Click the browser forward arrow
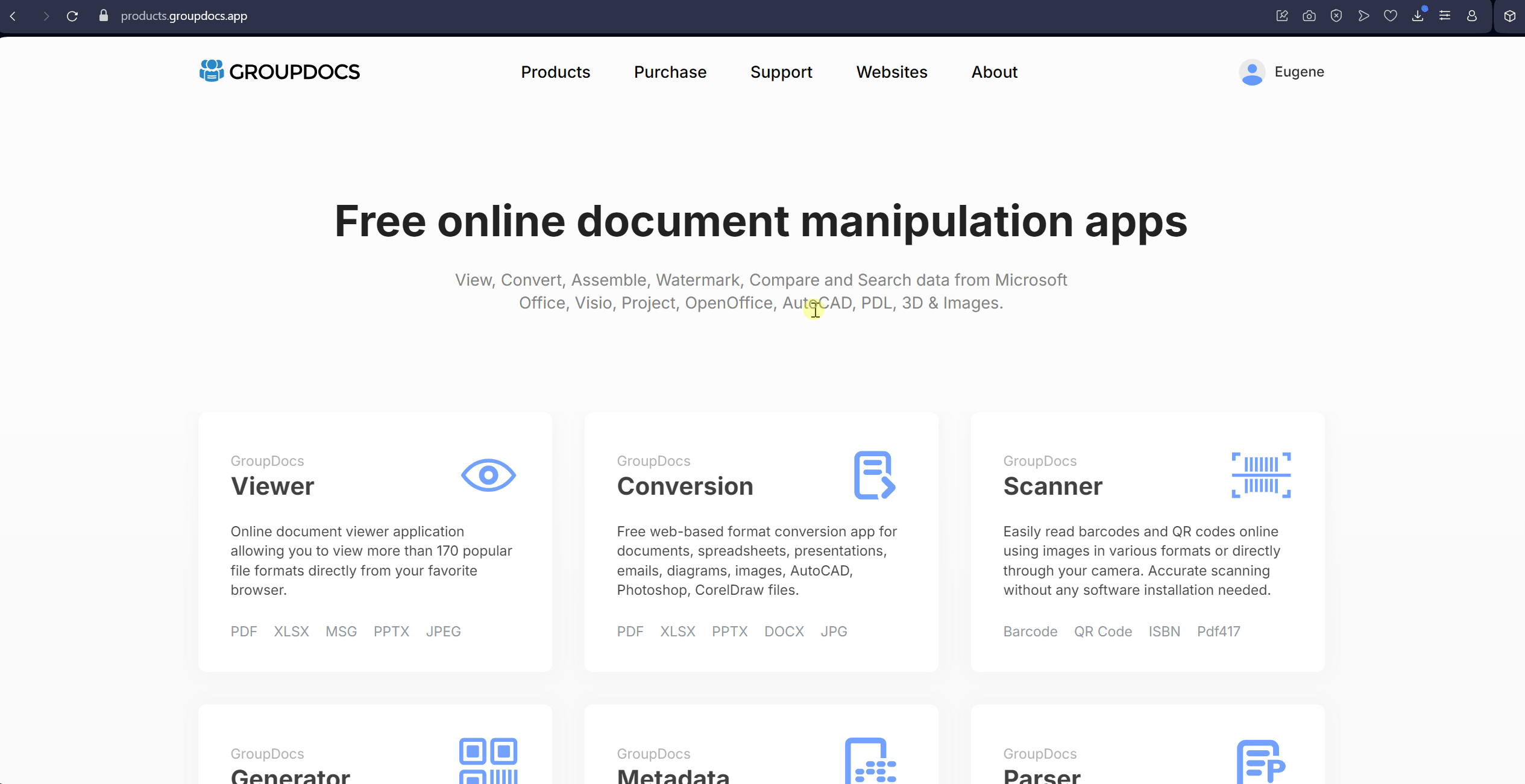 [x=46, y=16]
